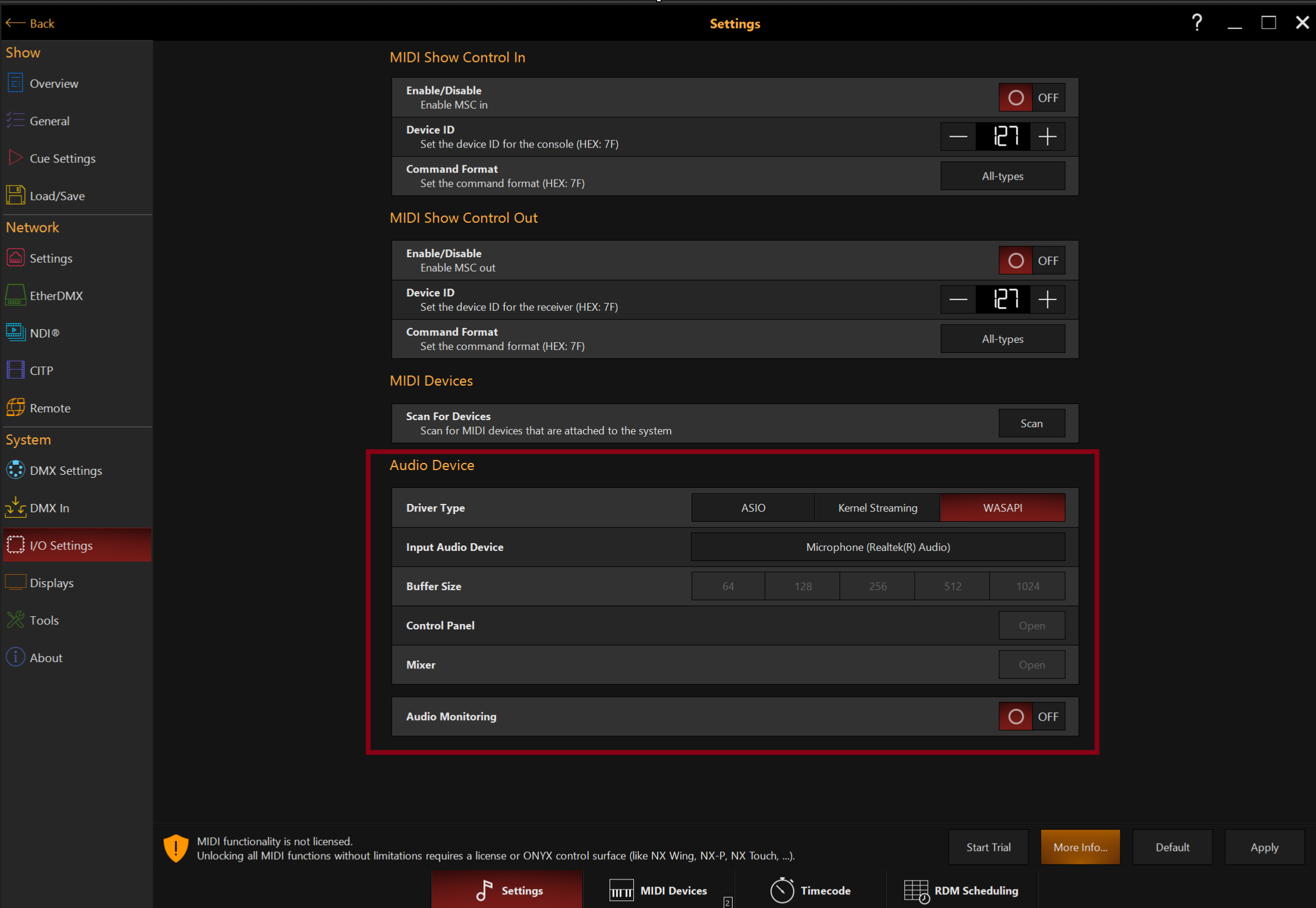This screenshot has width=1316, height=908.
Task: Click the Overview sidebar icon
Action: [x=15, y=83]
